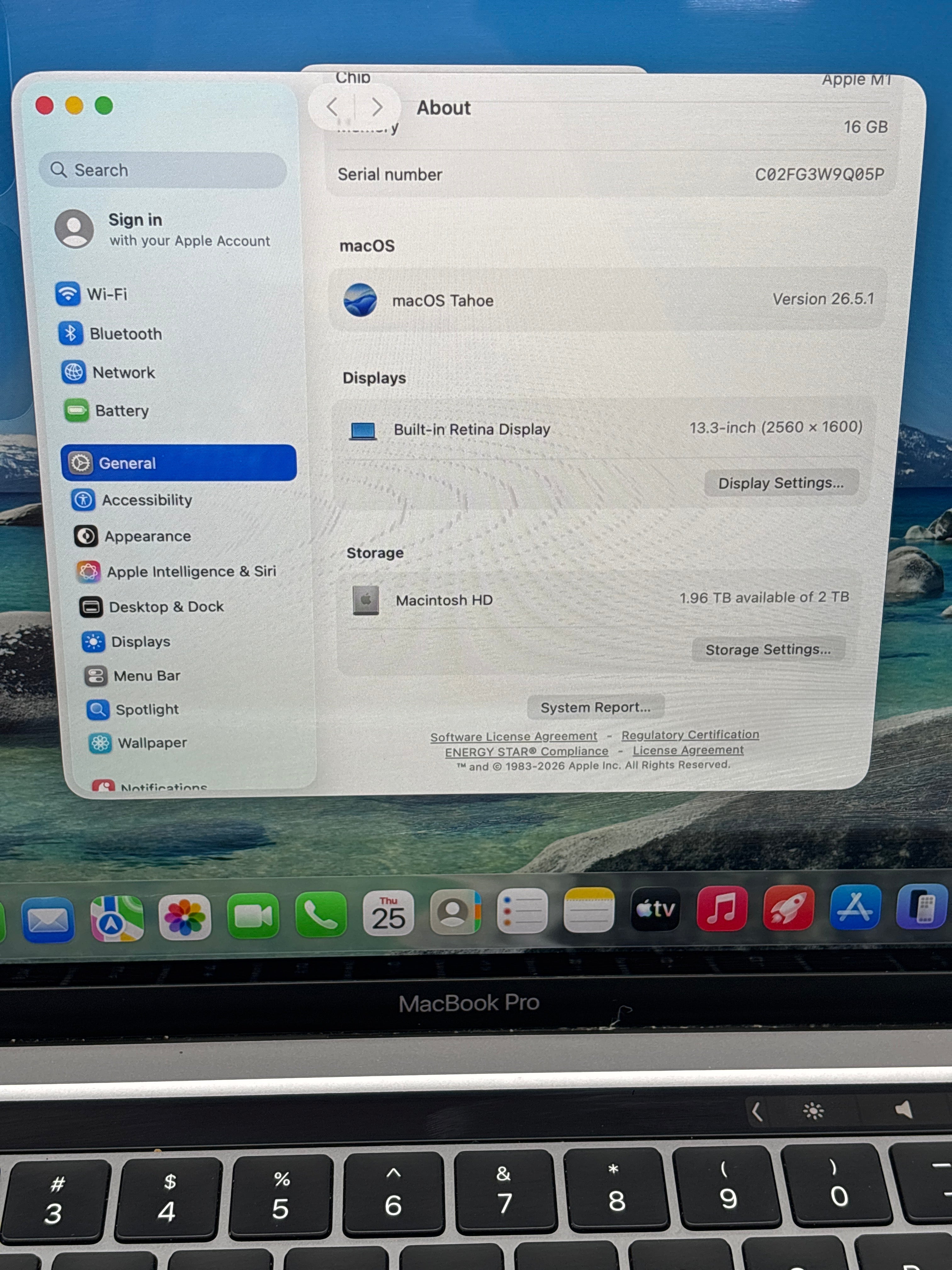
Task: Open Displays in the sidebar
Action: pyautogui.click(x=127, y=641)
